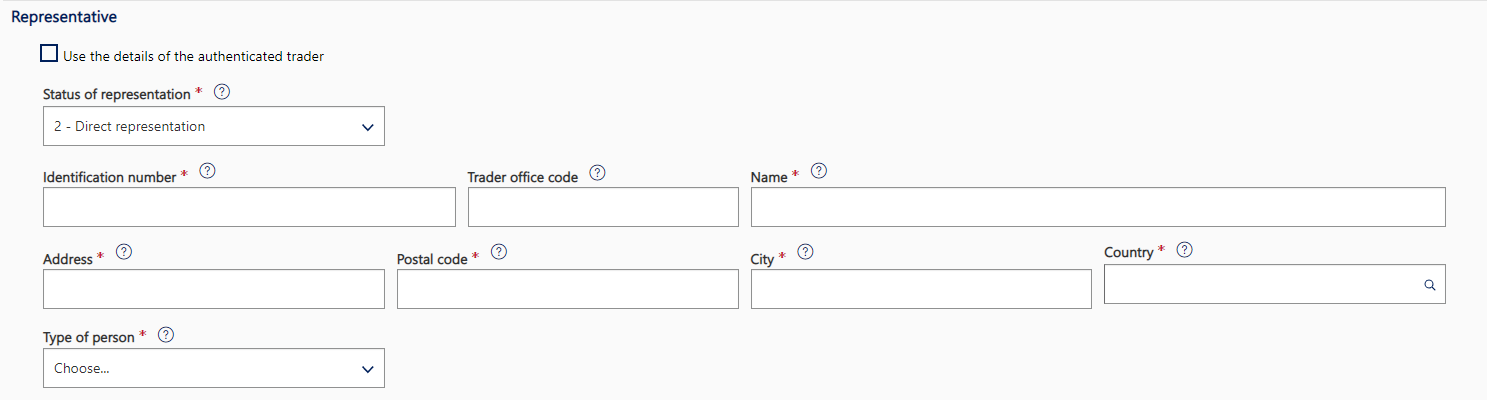Show help for the City field
Screen dimensions: 1487x400
click(804, 253)
